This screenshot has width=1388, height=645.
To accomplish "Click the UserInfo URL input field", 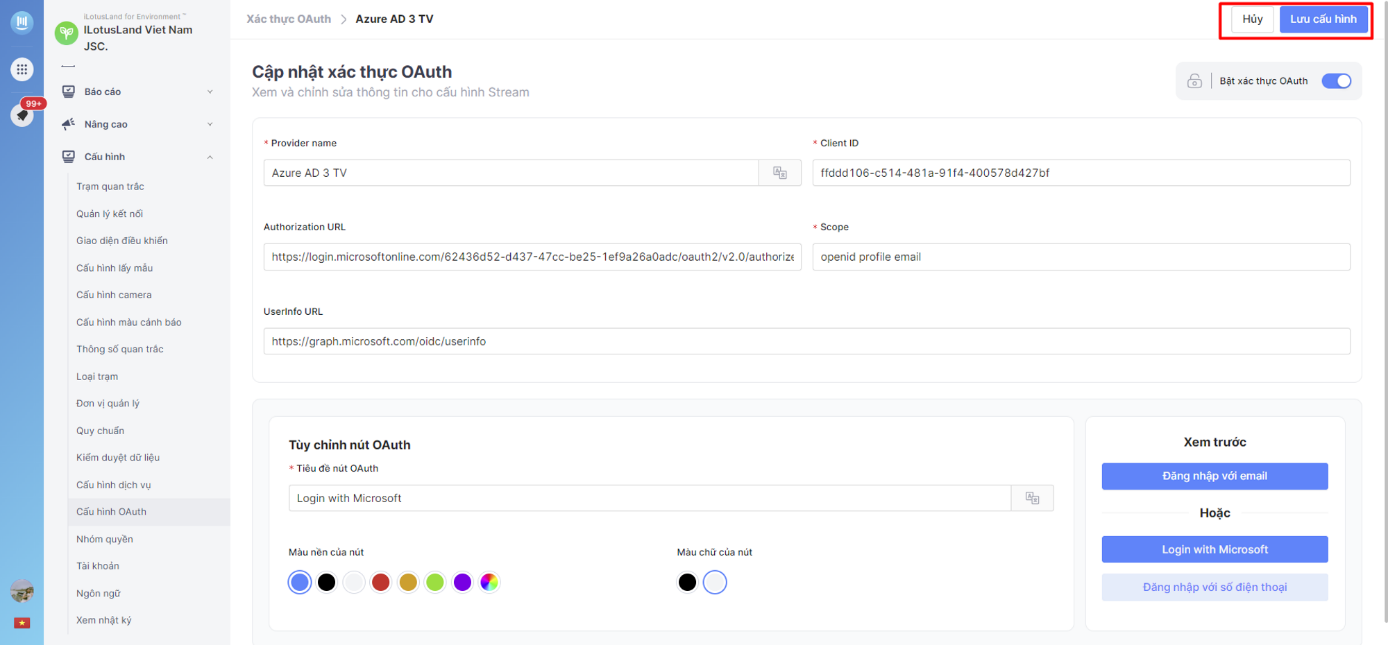I will [807, 341].
